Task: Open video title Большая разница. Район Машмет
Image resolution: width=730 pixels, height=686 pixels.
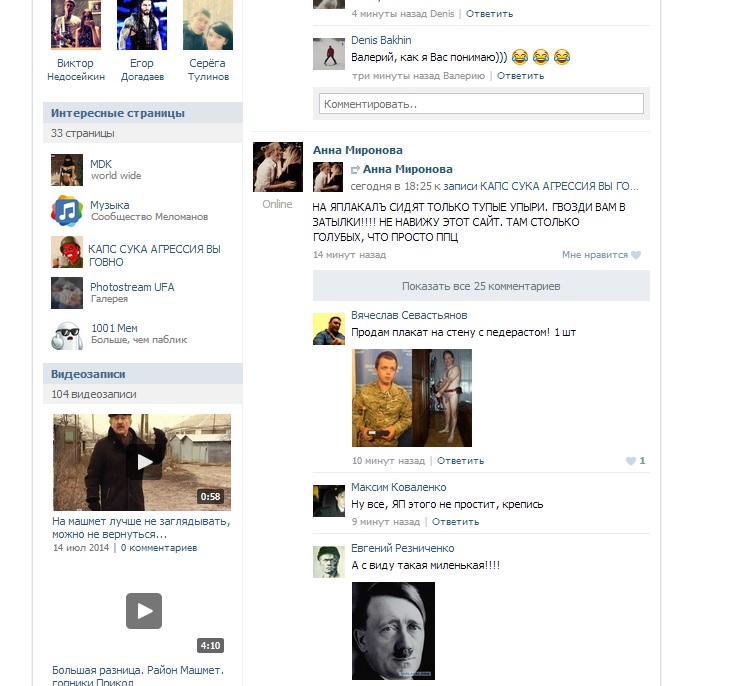Action: (138, 676)
